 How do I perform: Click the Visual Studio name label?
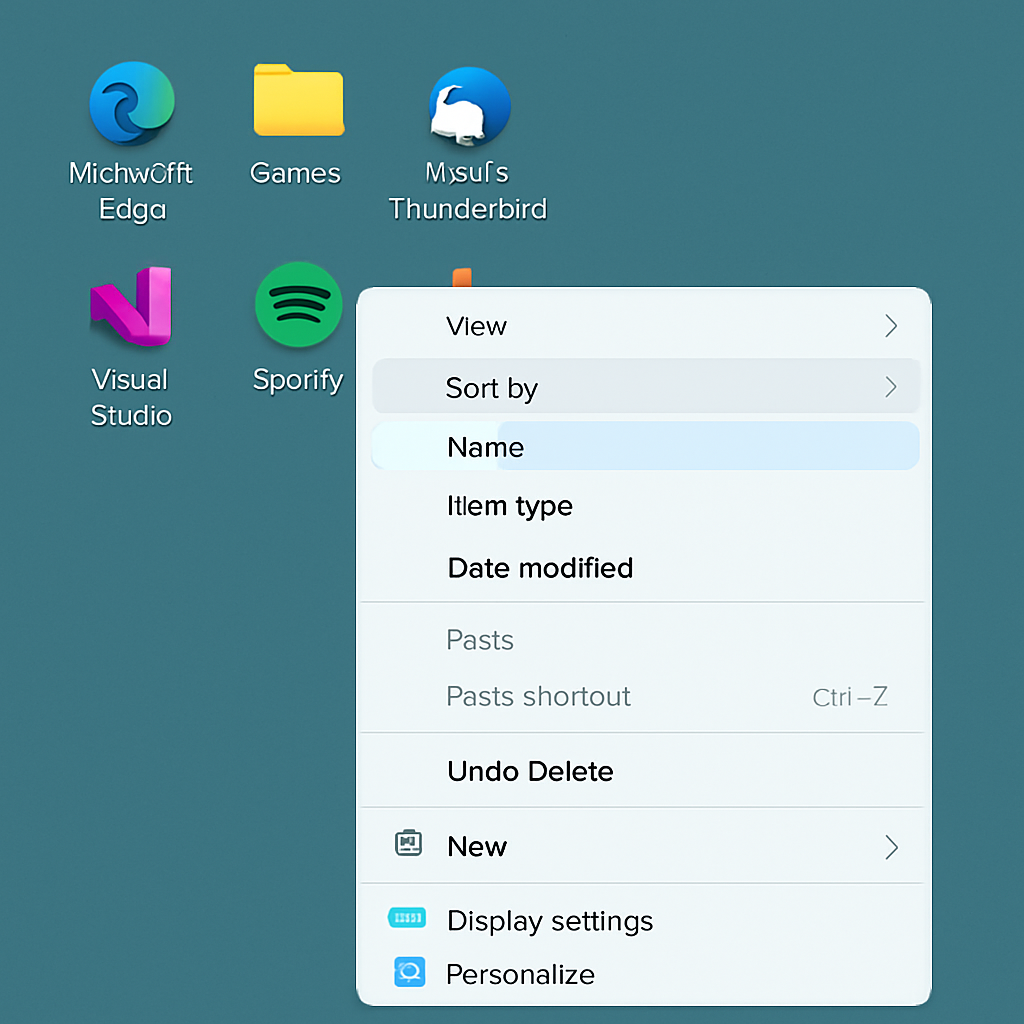click(131, 397)
